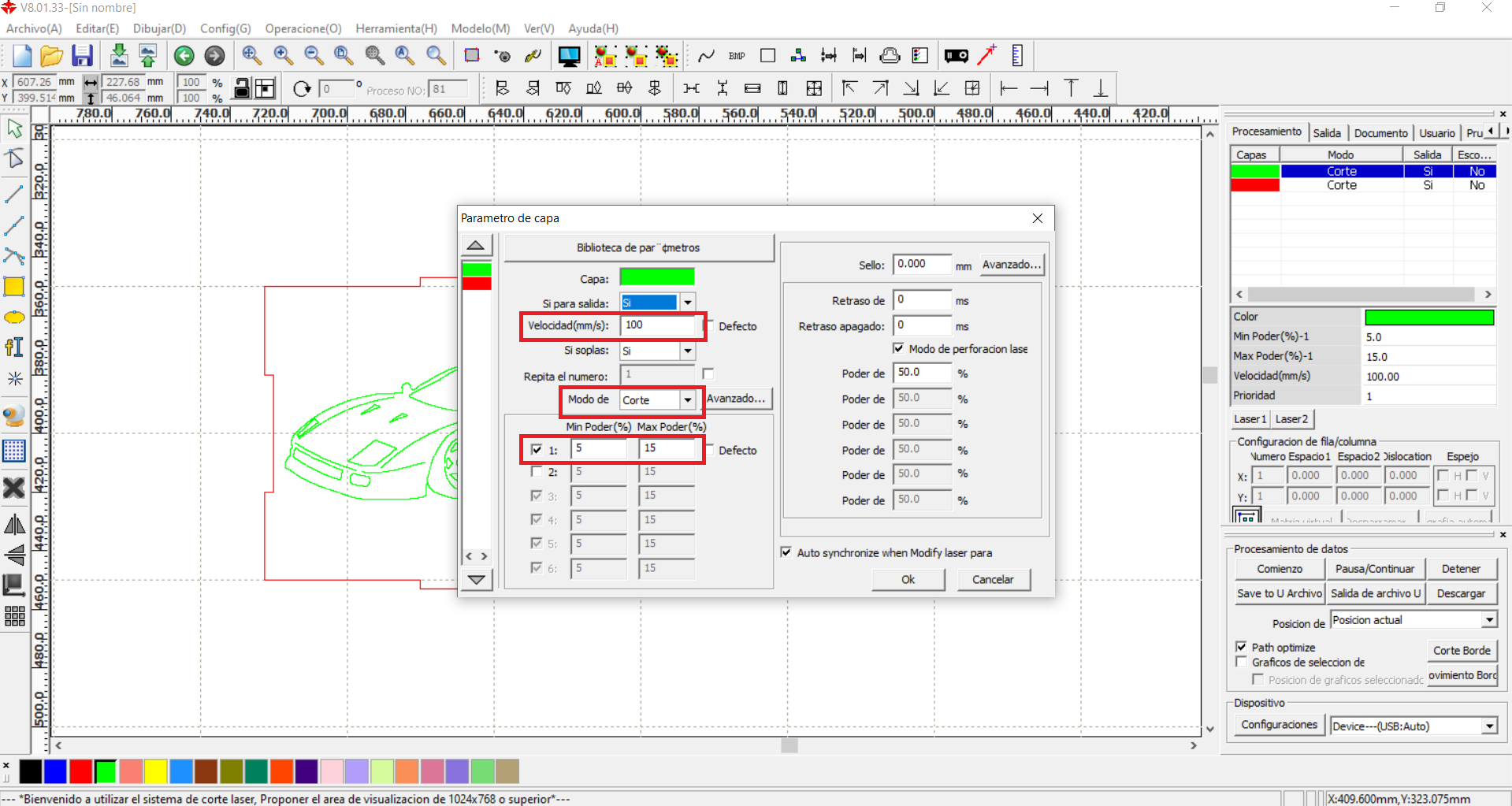Choose the Select arrow tool in the left toolbar
The width and height of the screenshot is (1512, 806).
(14, 129)
